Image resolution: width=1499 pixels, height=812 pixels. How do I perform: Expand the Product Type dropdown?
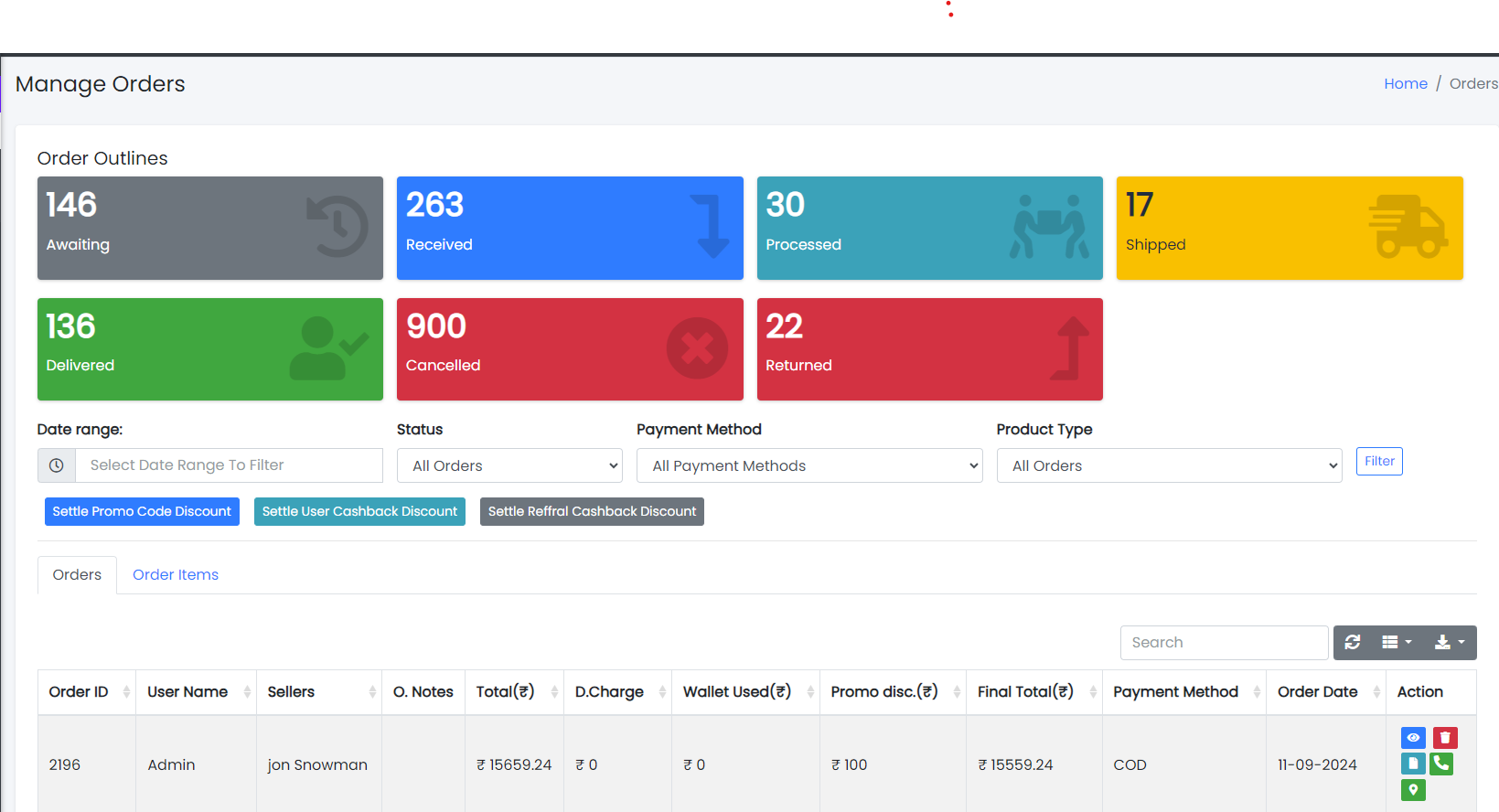[1169, 465]
